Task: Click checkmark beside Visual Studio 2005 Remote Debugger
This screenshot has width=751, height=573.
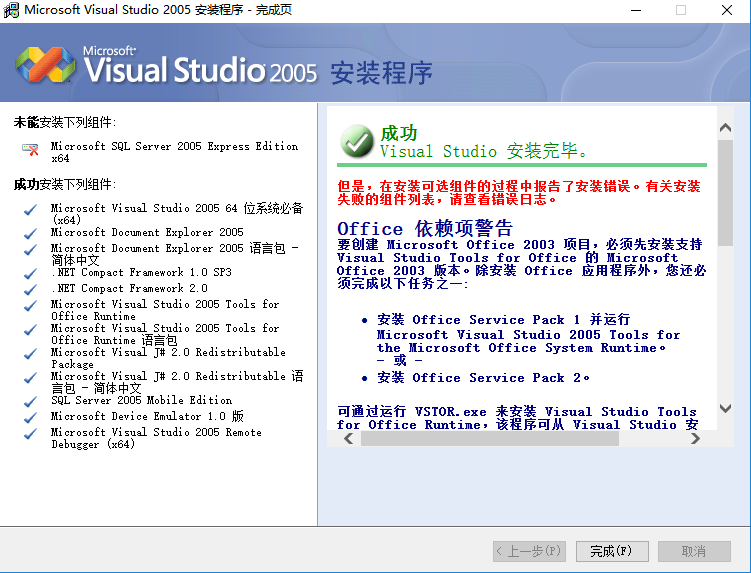Action: click(x=31, y=434)
